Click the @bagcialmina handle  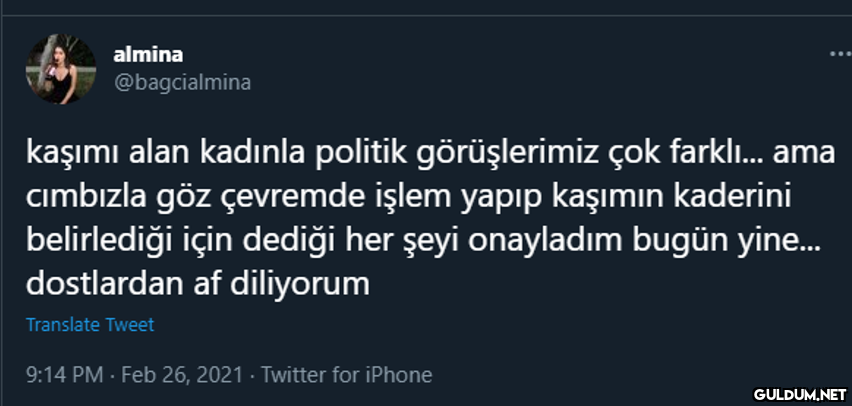[x=183, y=82]
